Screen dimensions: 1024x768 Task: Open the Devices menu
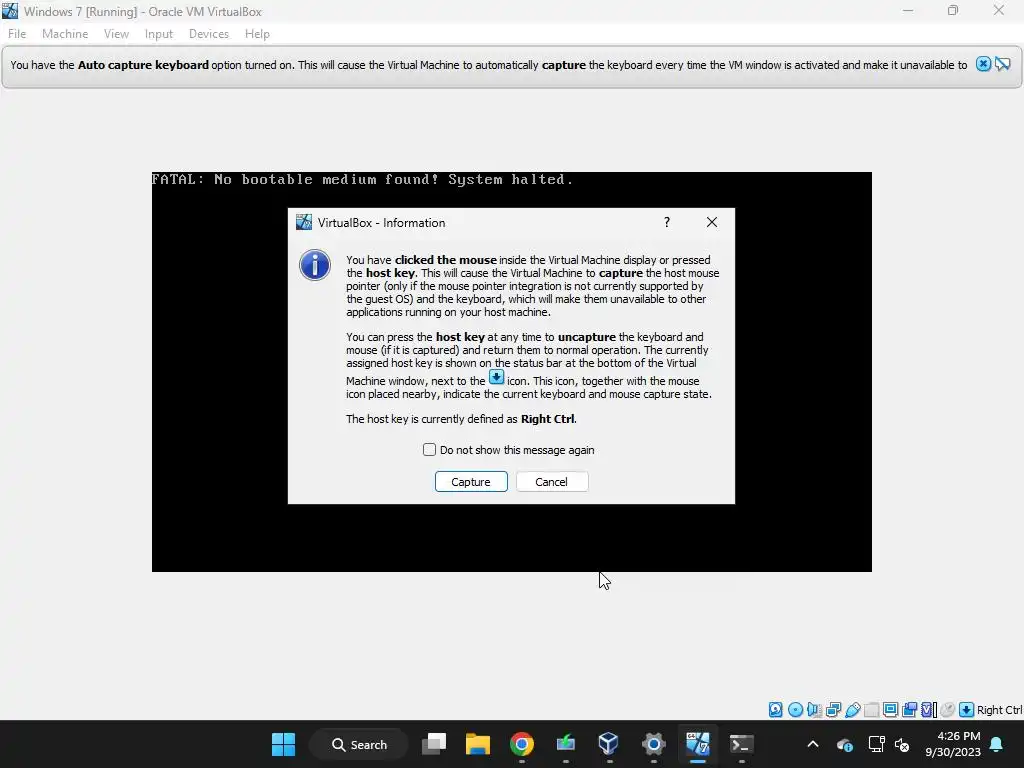[x=209, y=34]
